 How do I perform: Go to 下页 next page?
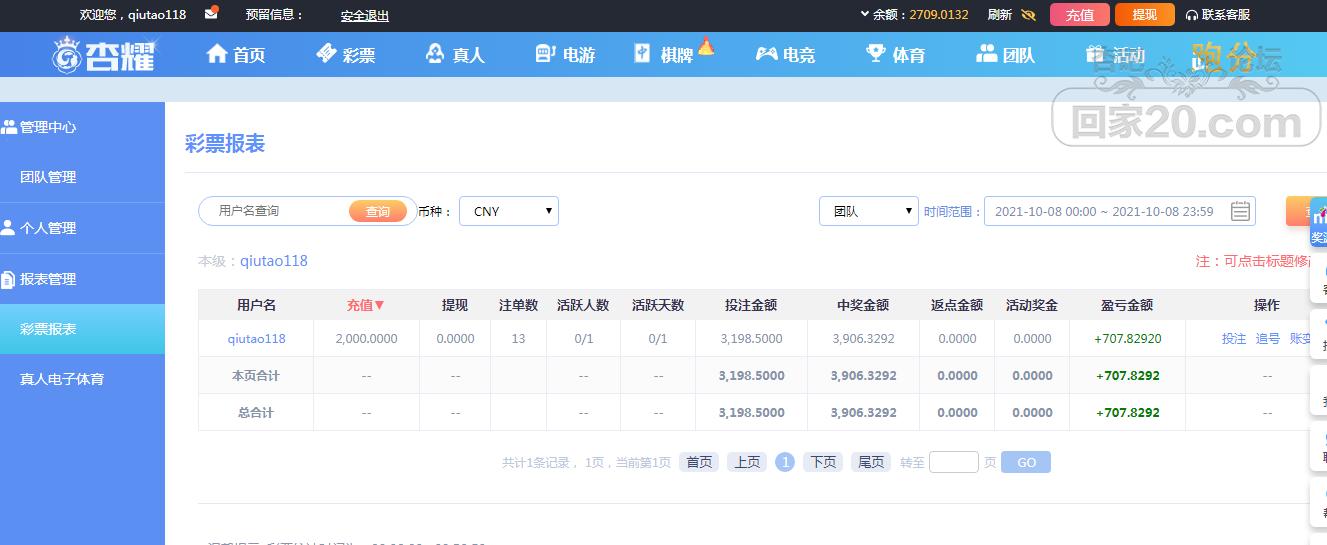823,462
